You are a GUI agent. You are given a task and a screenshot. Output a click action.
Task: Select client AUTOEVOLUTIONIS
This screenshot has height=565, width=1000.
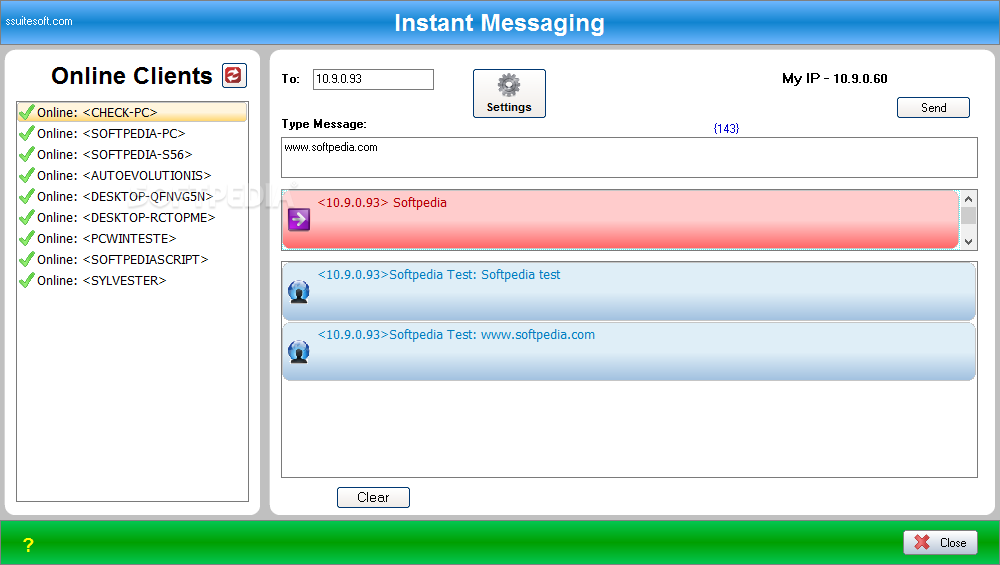click(x=132, y=175)
